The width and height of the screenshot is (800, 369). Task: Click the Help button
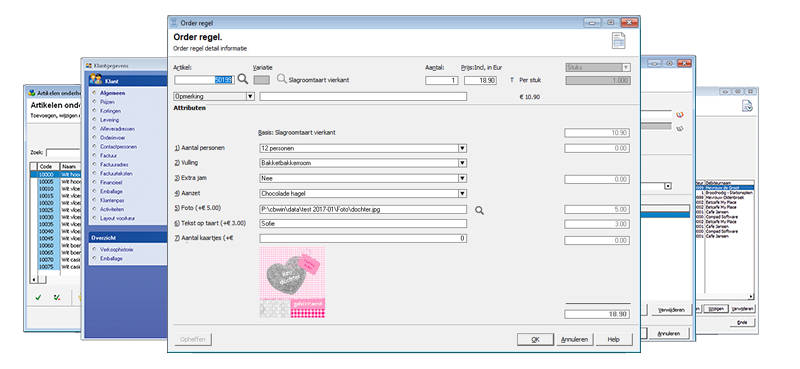click(614, 339)
